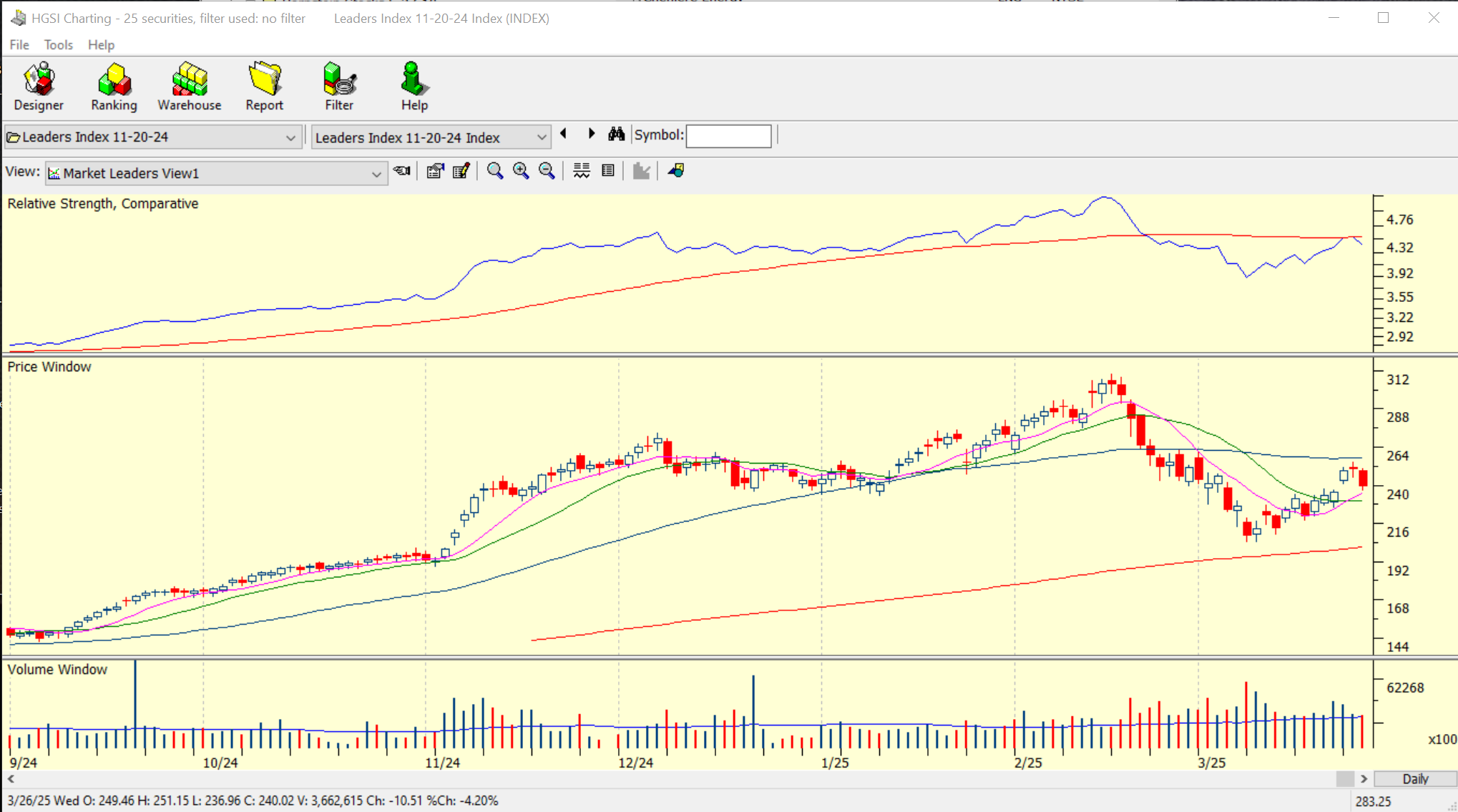This screenshot has width=1458, height=812.
Task: Open the Warehouse tool
Action: pos(190,87)
